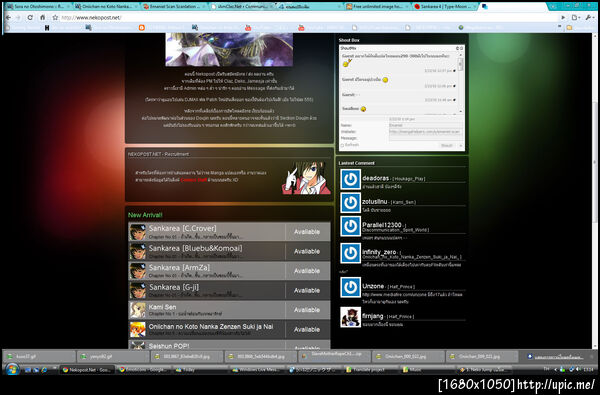Open the orange Blogger bookmark icon
Viewport: 600px width, 395px height.
[x=142, y=28]
